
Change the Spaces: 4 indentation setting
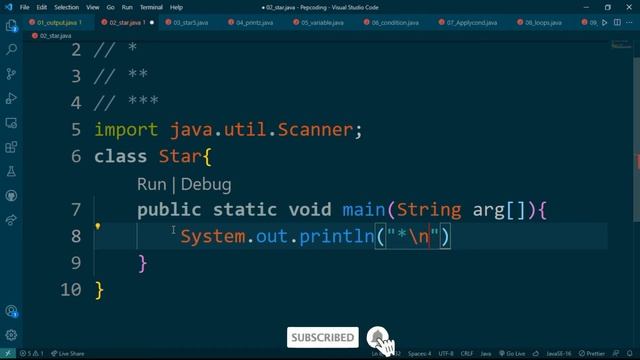pos(419,353)
